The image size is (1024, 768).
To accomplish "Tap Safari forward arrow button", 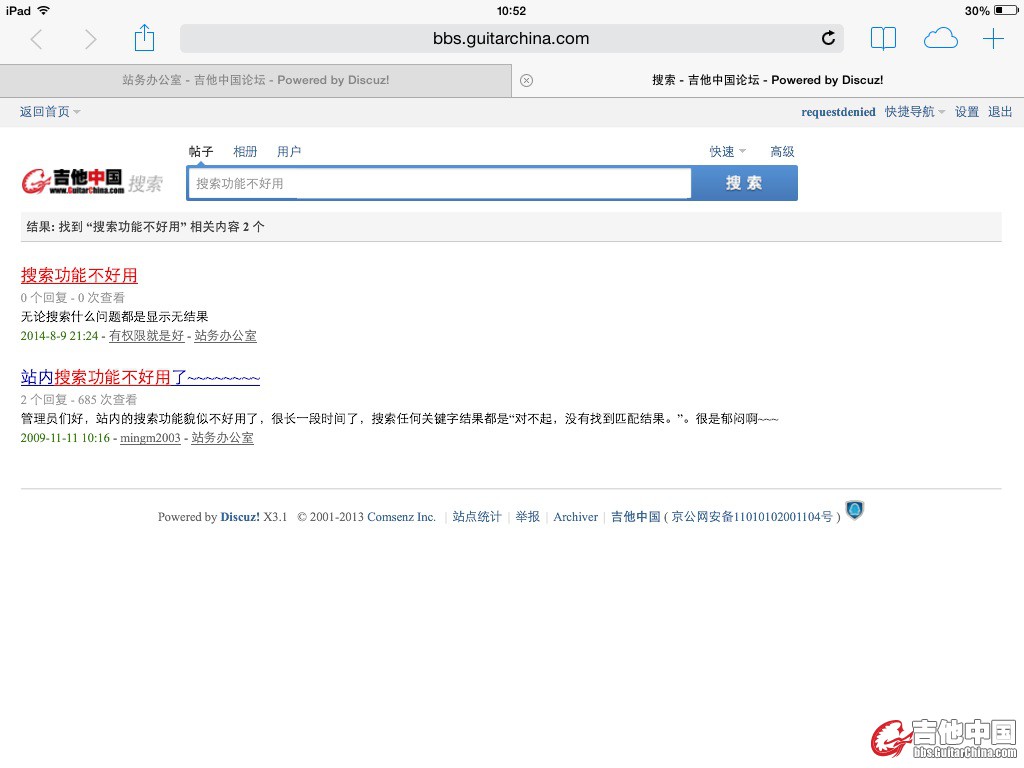I will click(x=91, y=39).
